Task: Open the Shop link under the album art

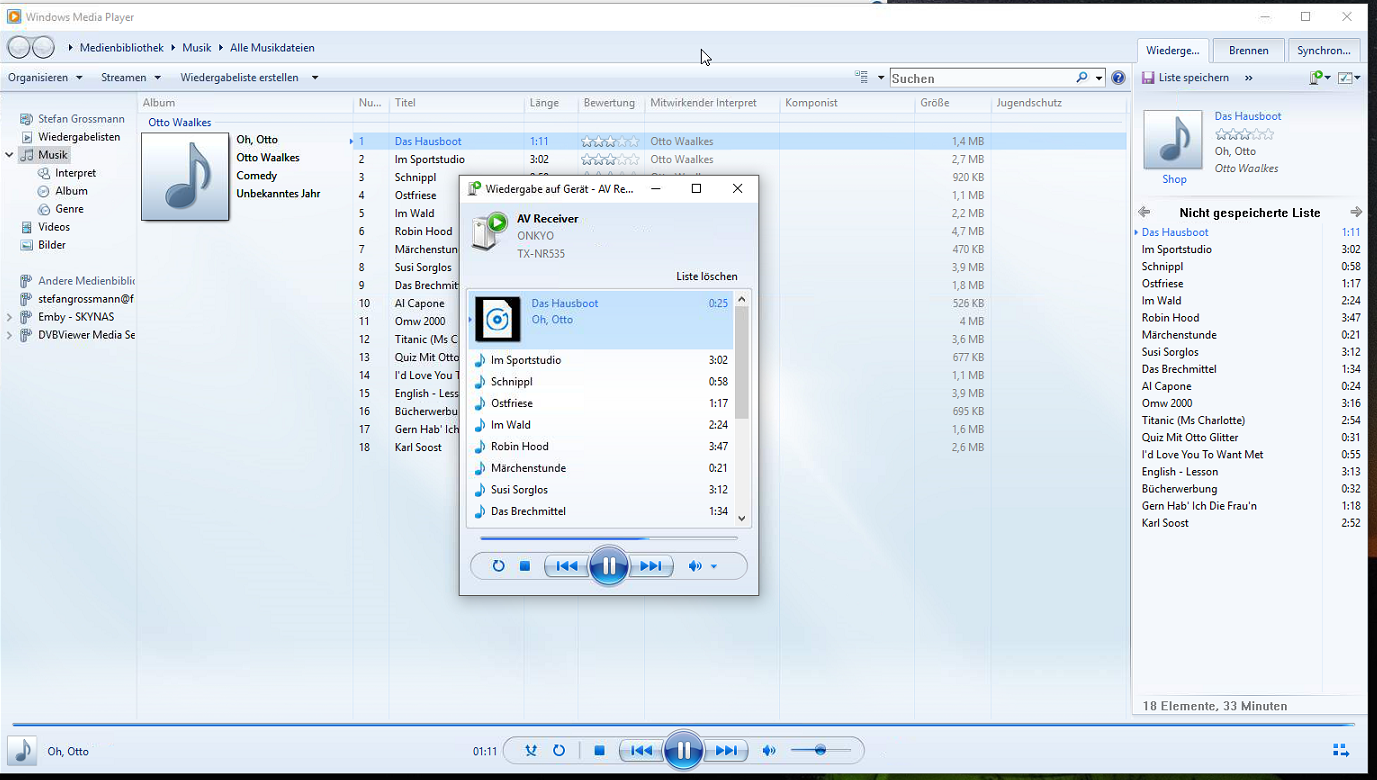Action: (1174, 180)
